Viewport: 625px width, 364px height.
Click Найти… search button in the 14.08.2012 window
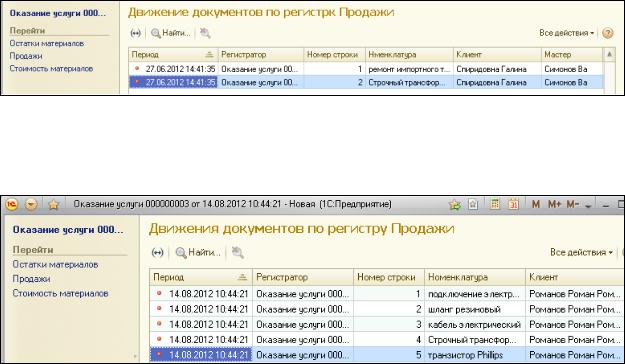tap(198, 252)
